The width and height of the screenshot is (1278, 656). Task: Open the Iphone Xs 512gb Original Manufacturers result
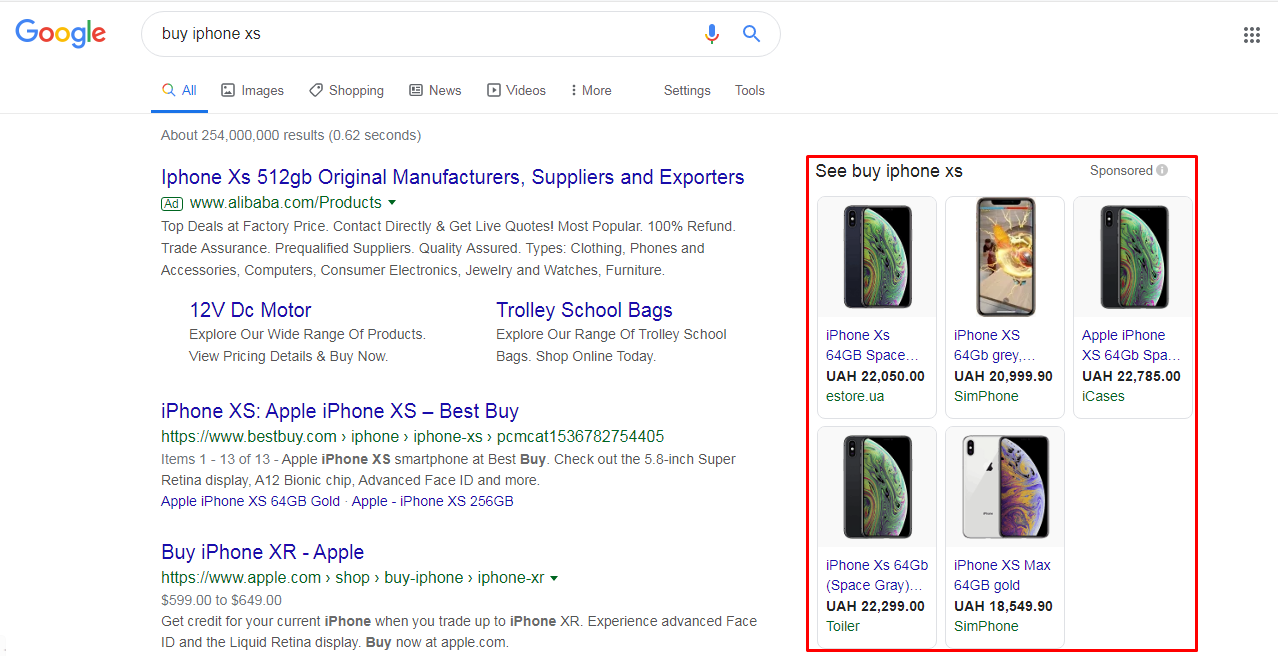453,177
